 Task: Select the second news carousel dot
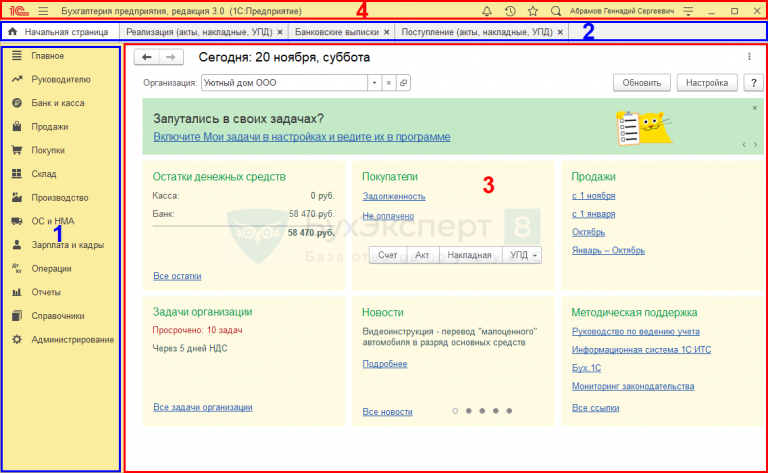coord(469,411)
